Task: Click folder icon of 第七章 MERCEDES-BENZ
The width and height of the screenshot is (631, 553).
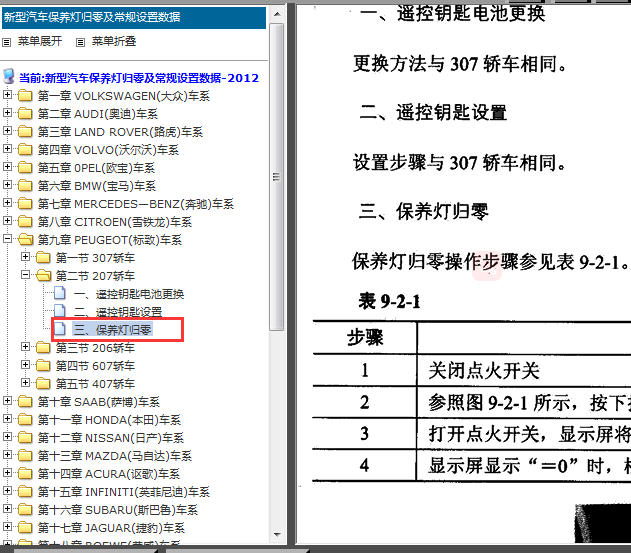Action: click(x=25, y=204)
